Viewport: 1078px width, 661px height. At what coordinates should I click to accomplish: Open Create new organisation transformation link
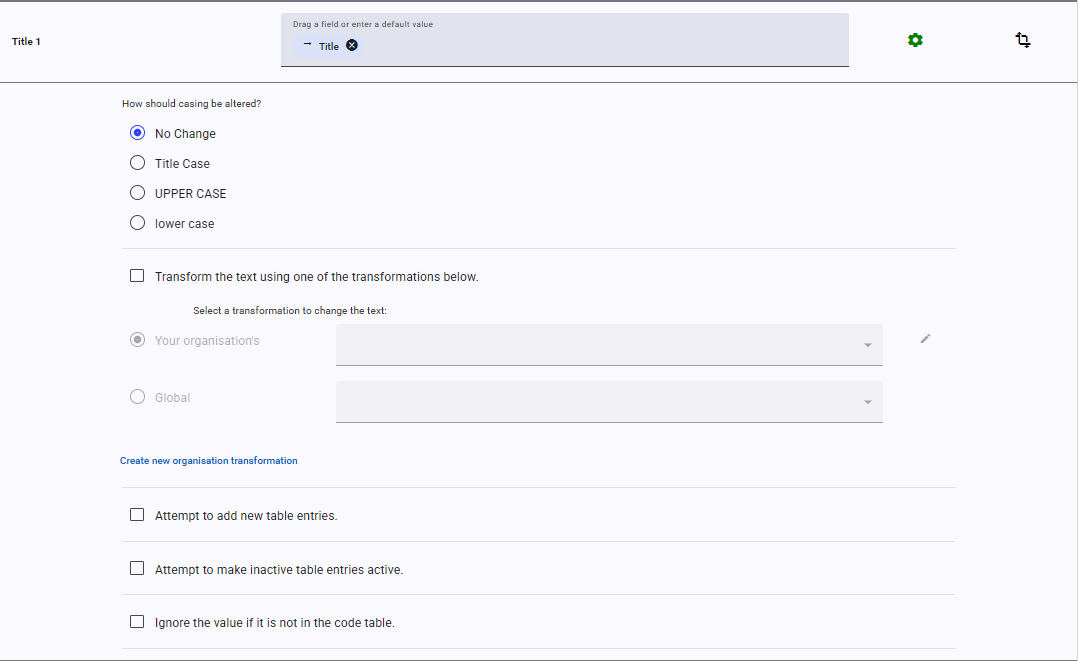[x=209, y=461]
